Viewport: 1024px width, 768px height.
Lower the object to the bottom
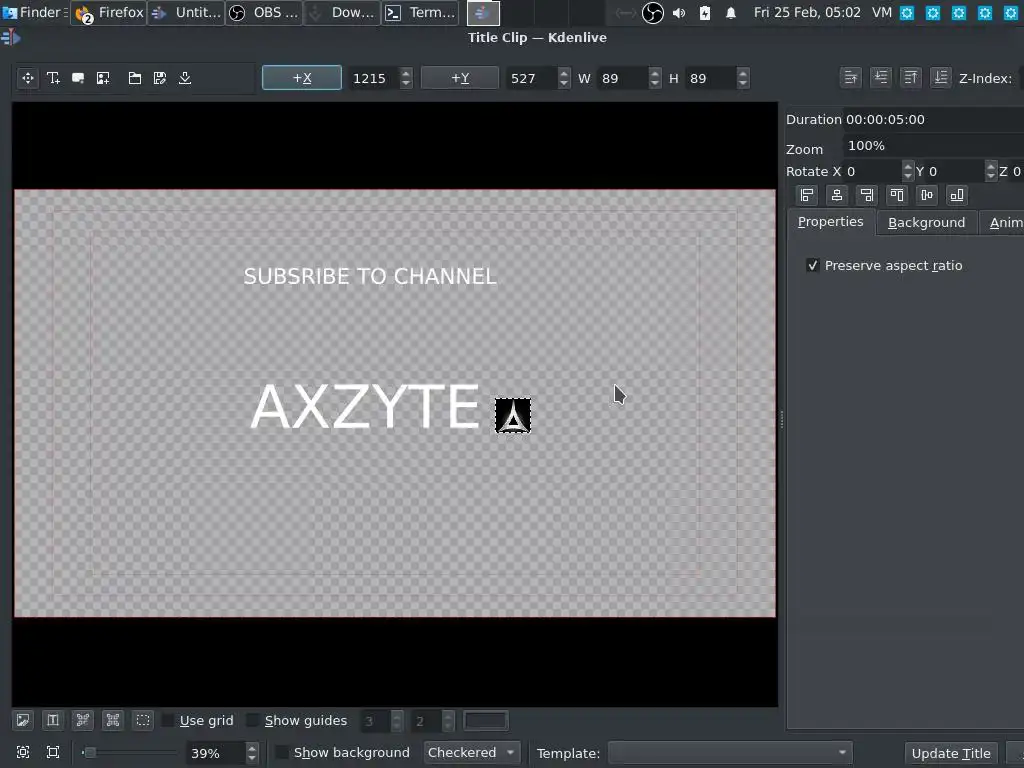point(940,78)
